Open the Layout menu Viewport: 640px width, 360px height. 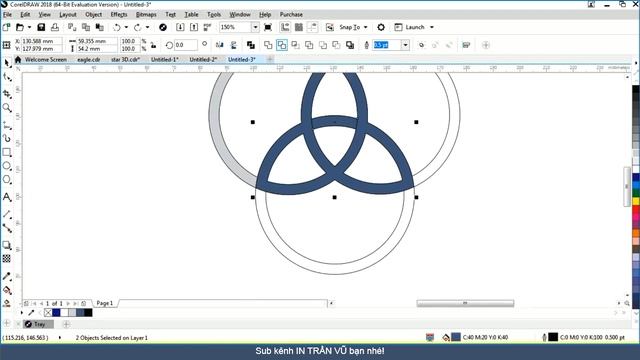68,14
